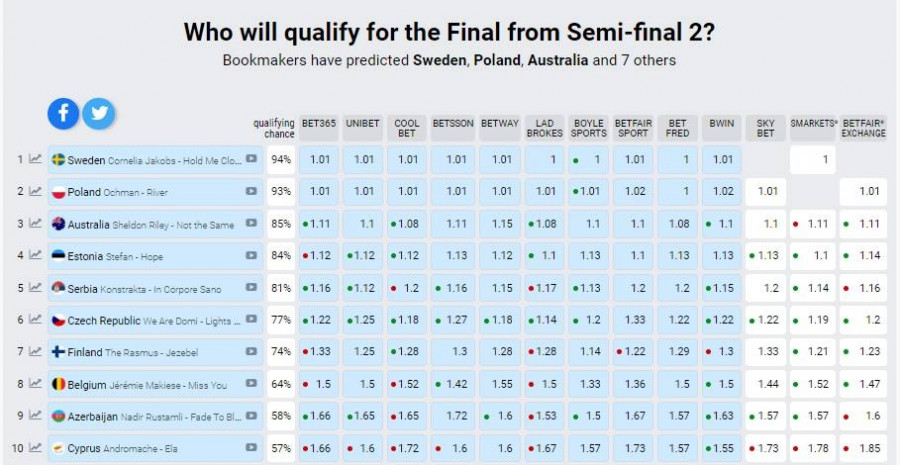Click the qualifying chance column header
900x465 pixels.
[x=274, y=128]
